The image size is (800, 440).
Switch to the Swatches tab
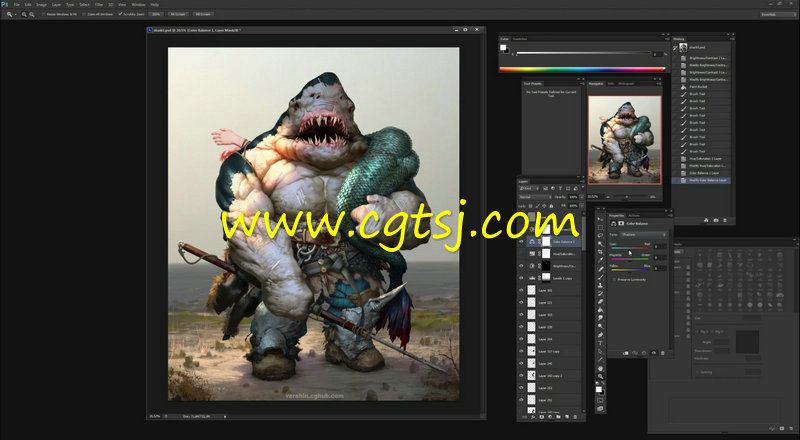520,39
